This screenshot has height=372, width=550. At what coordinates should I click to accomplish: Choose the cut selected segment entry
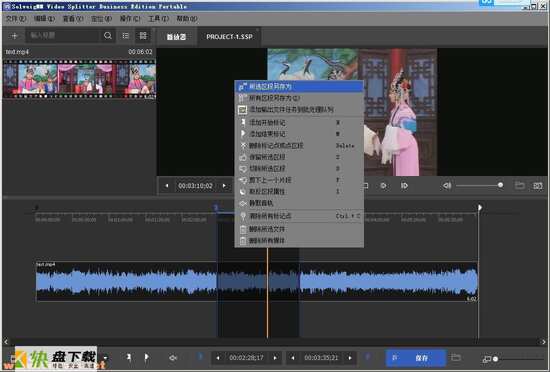coord(299,169)
